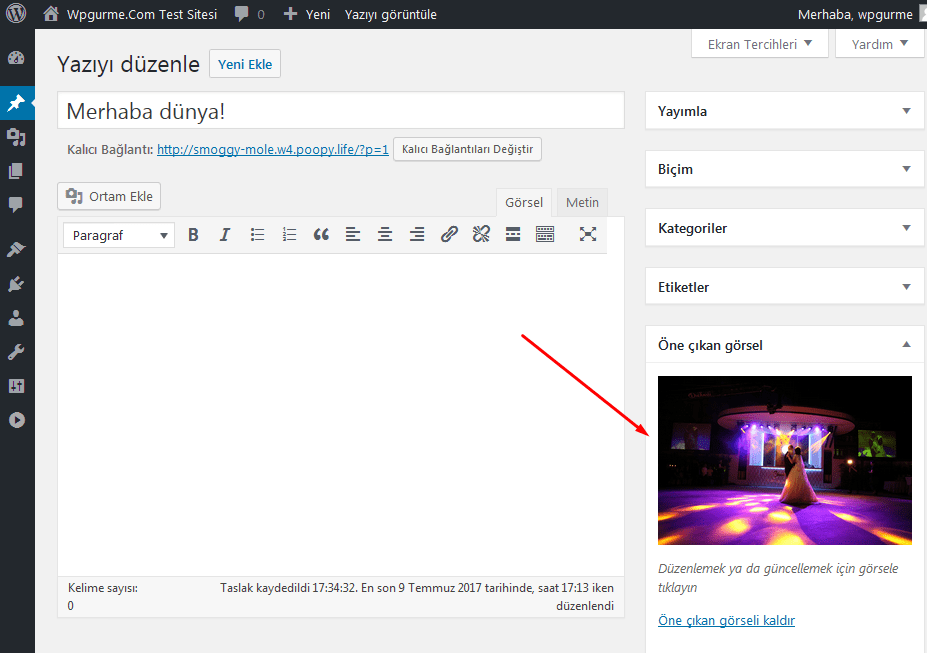The width and height of the screenshot is (927, 653).
Task: Click Kalıcı Bağlantıları Değiştir button
Action: point(467,149)
